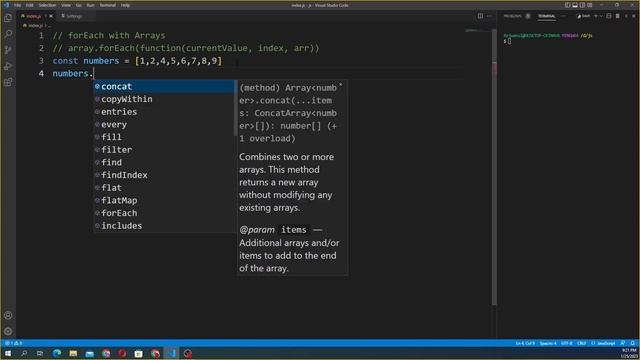640x360 pixels.
Task: Open the Terminal menu
Action: click(108, 5)
